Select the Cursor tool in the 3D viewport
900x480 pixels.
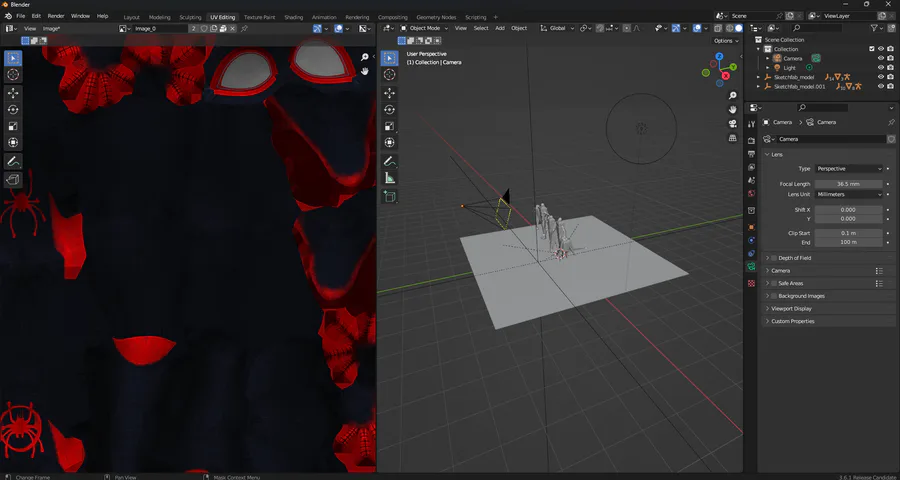(390, 75)
